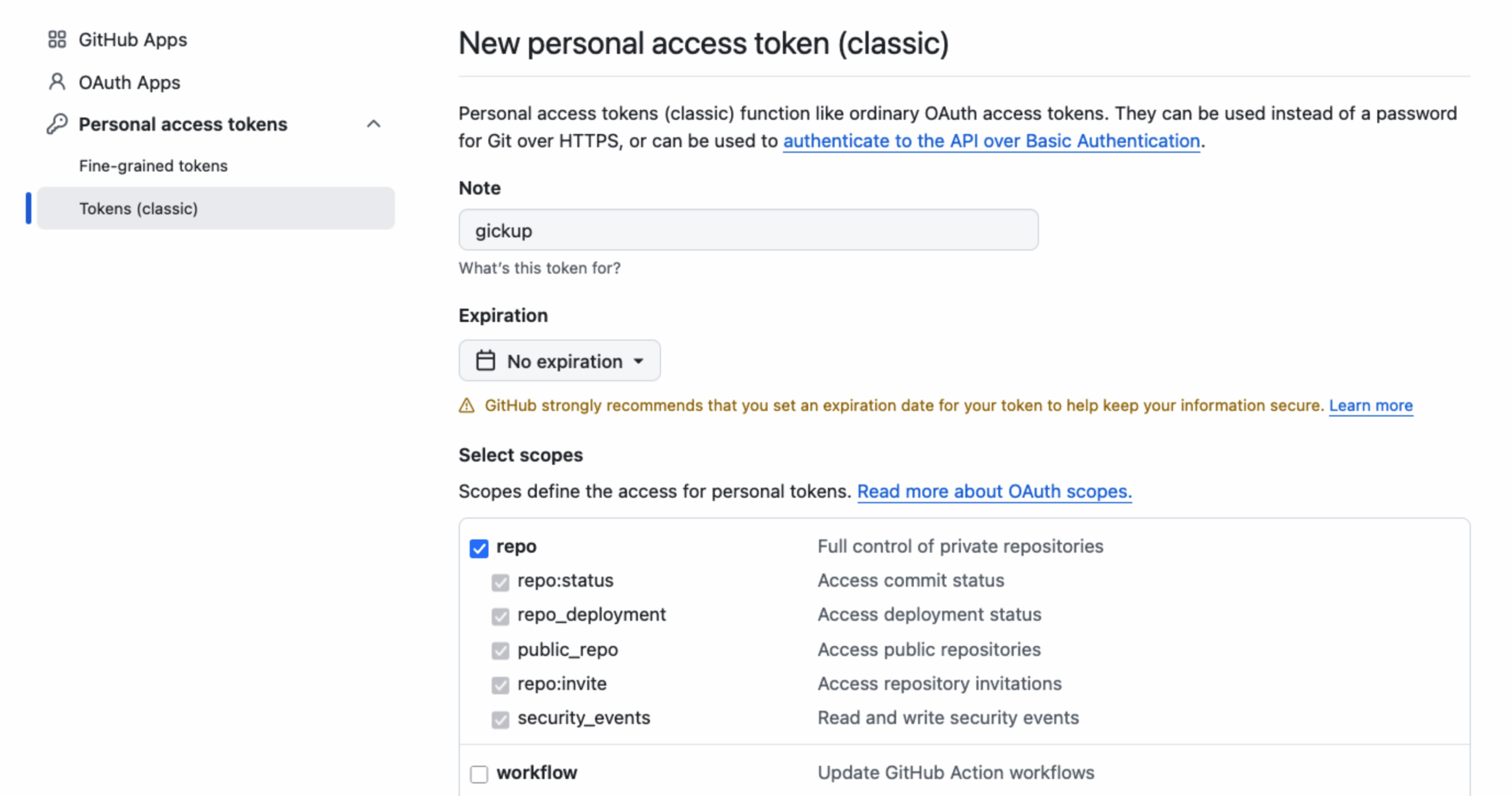1512x796 pixels.
Task: Open Fine-grained tokens page
Action: (x=153, y=166)
